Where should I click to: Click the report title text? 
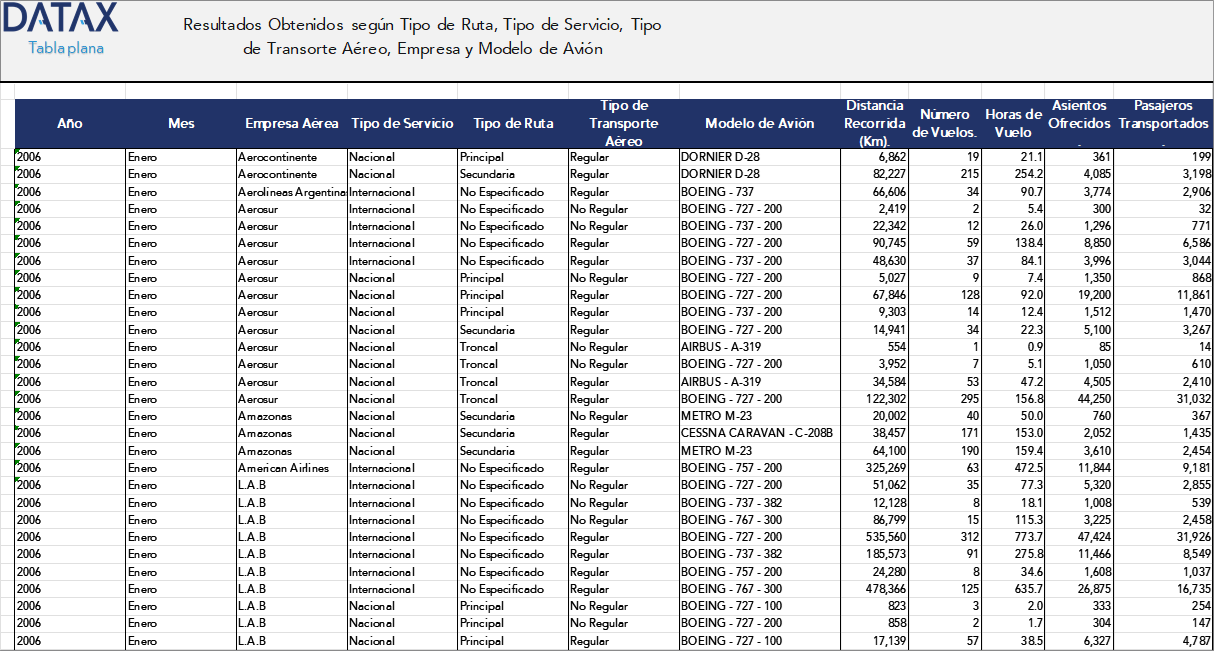(420, 33)
